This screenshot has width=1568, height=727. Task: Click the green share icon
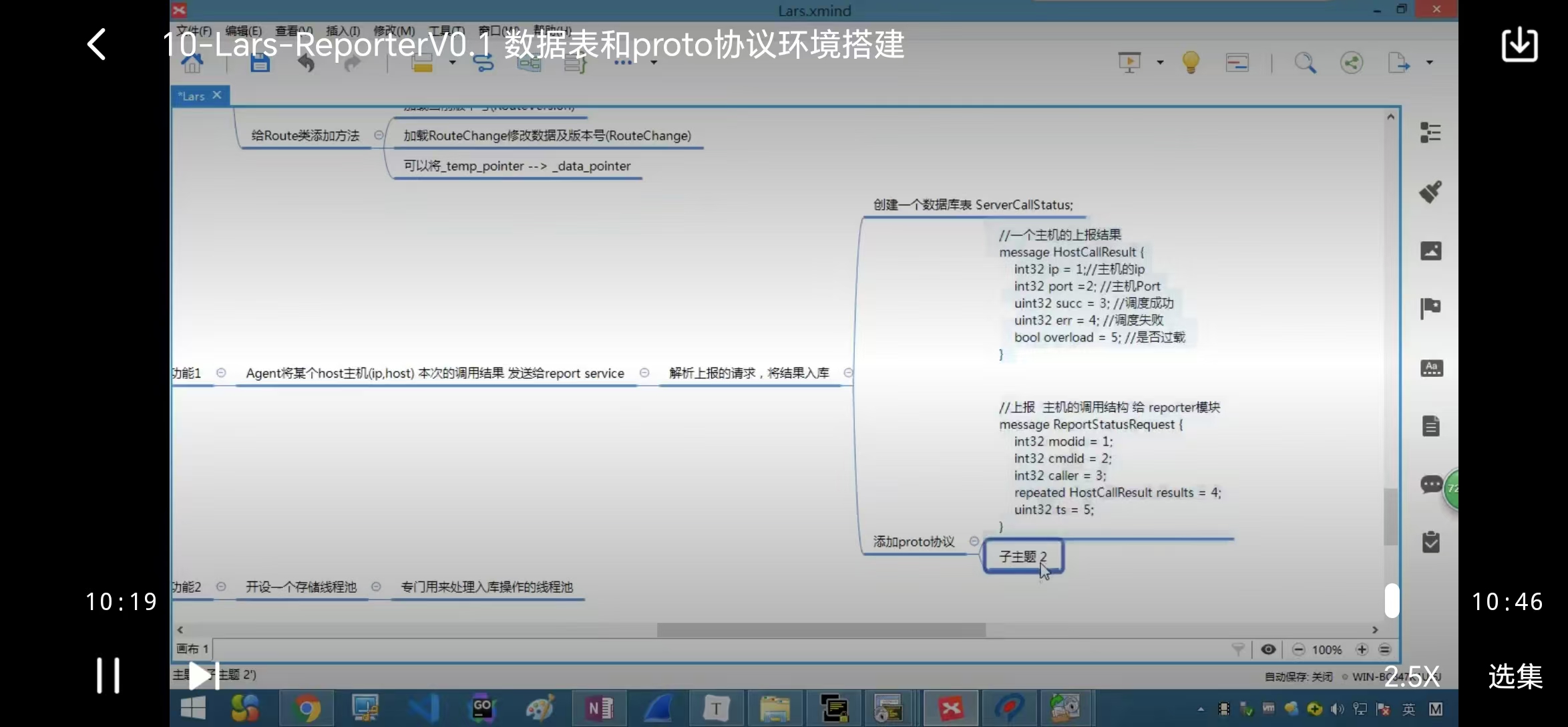coord(1352,63)
